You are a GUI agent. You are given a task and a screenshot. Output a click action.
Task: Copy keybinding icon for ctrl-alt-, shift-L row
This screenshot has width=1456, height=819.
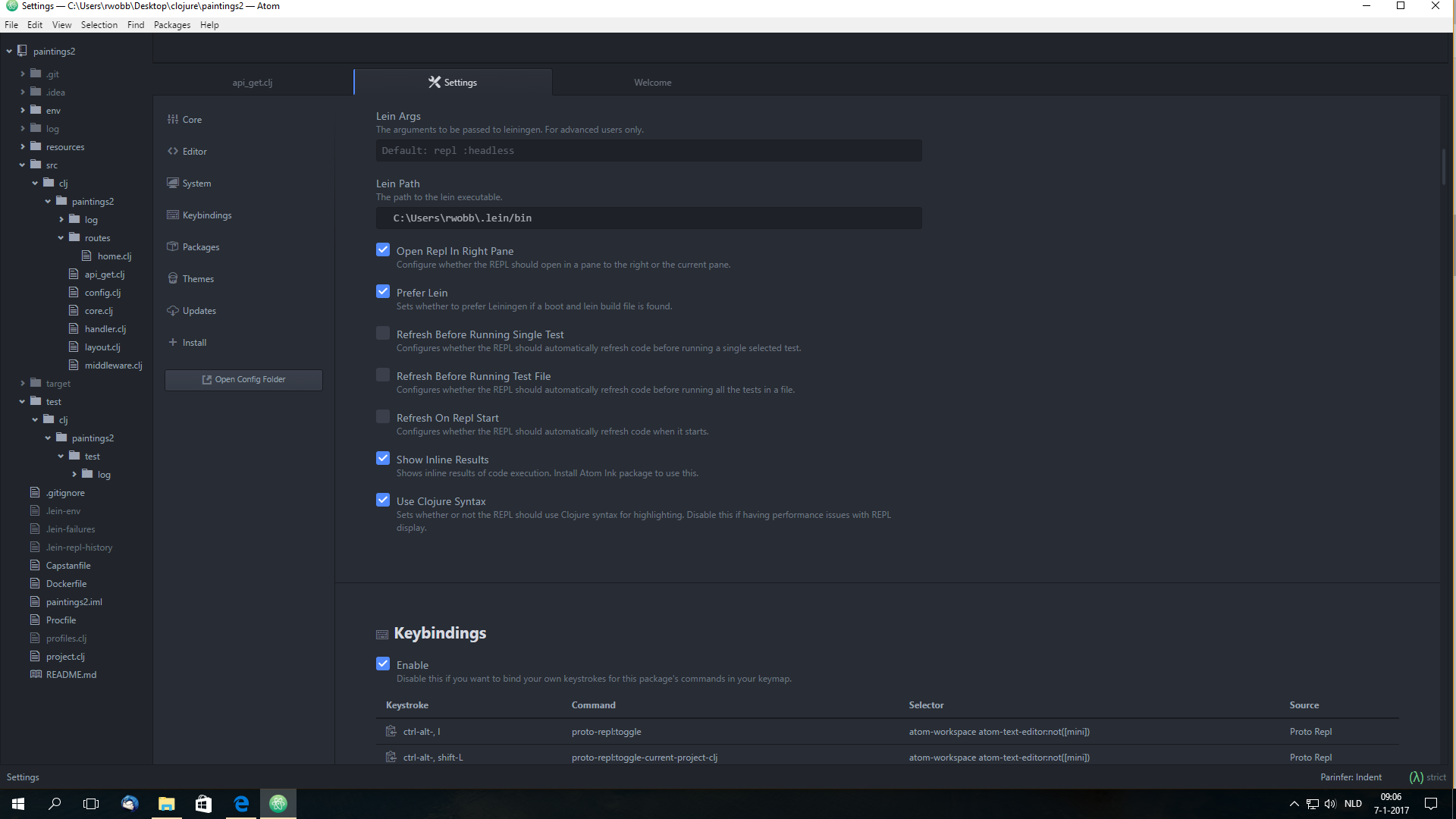click(391, 757)
